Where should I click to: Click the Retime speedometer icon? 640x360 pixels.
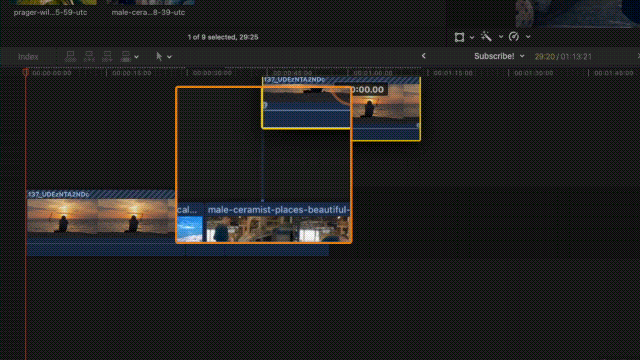(514, 37)
